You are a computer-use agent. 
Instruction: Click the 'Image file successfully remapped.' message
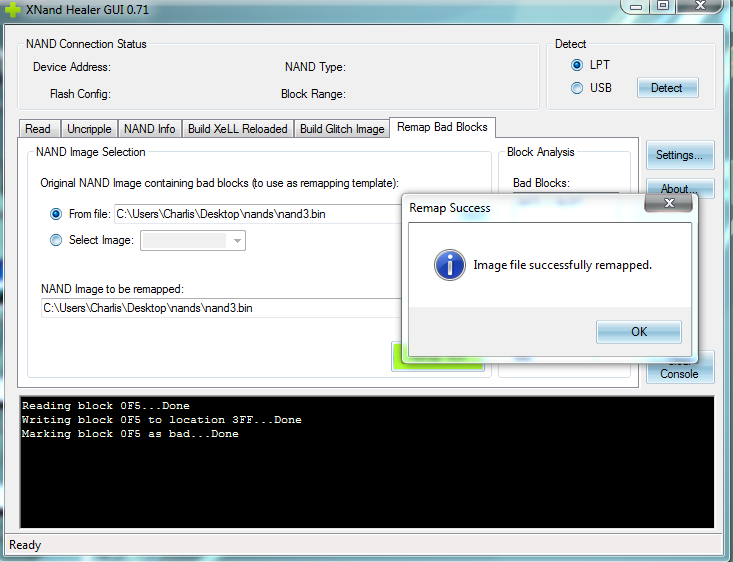[562, 265]
